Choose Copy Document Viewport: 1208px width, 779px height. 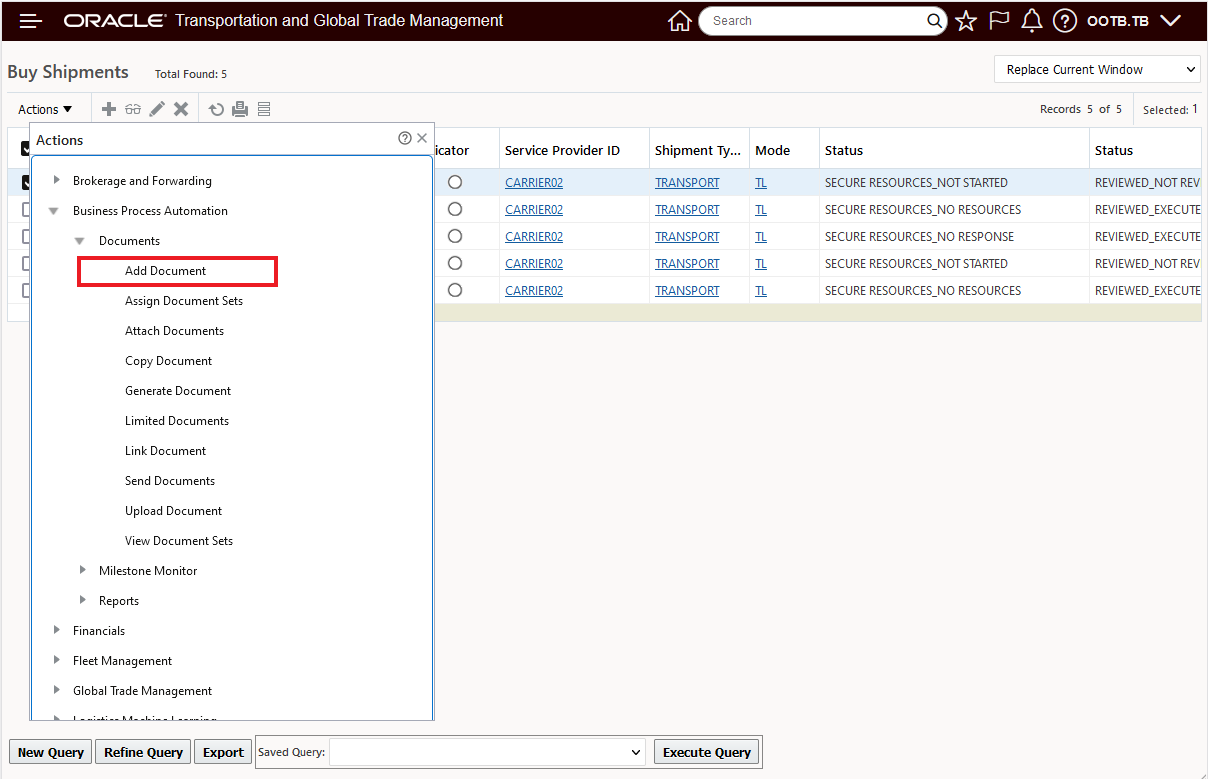pyautogui.click(x=169, y=361)
